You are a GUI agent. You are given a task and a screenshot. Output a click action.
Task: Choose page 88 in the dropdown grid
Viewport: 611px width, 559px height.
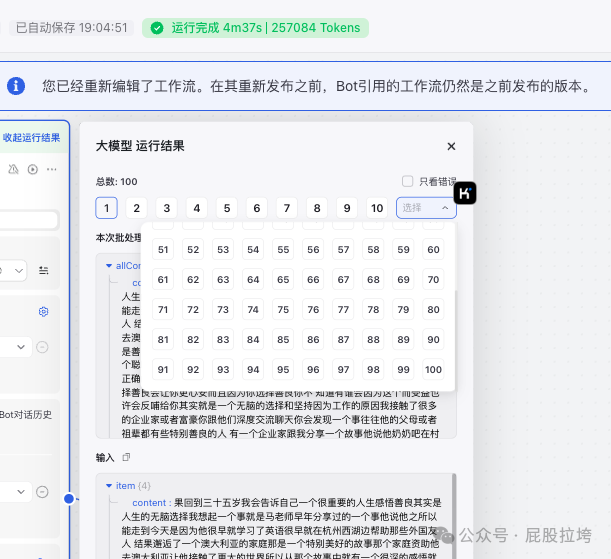373,339
